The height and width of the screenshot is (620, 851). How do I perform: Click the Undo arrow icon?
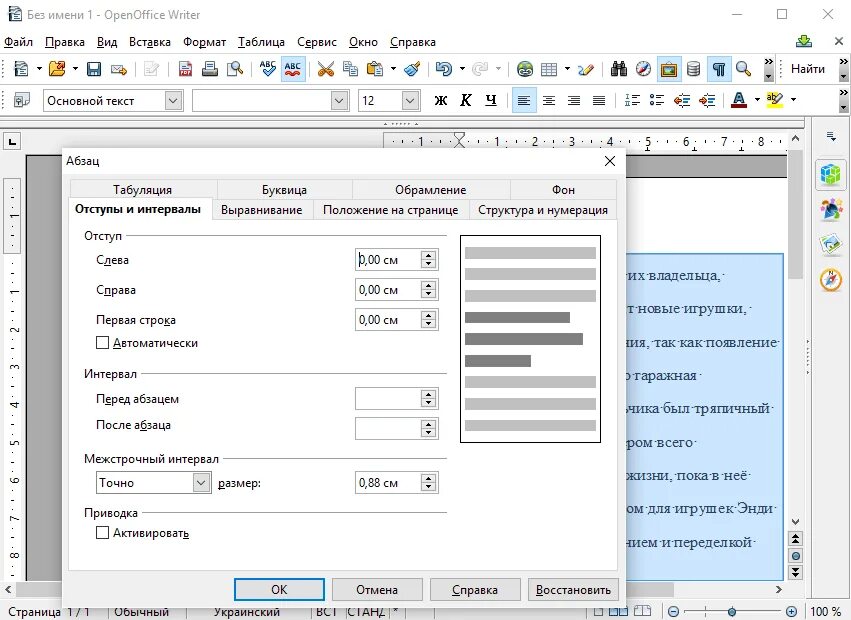(x=444, y=69)
